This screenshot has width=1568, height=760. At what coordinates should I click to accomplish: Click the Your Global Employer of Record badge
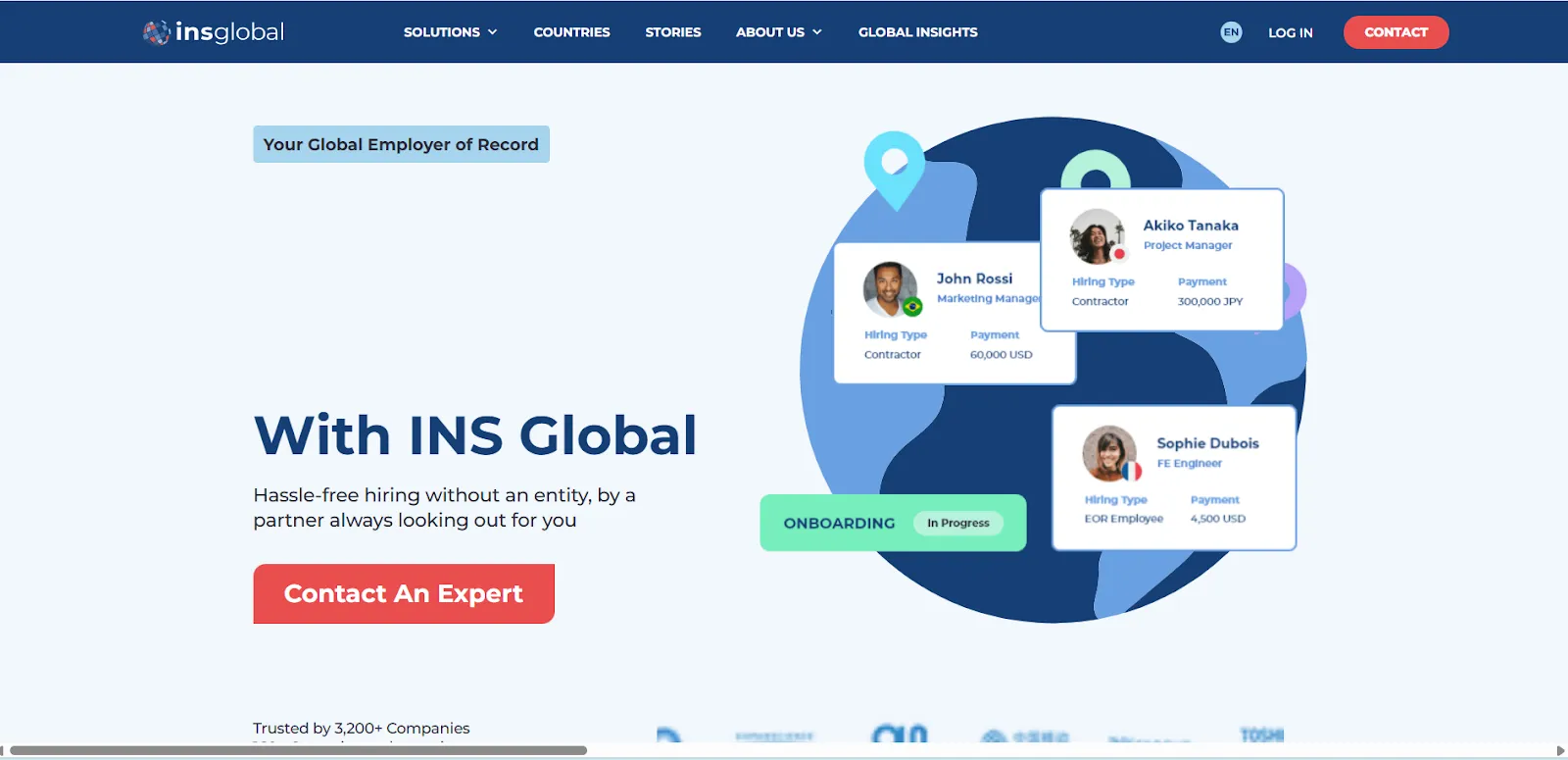click(x=401, y=144)
